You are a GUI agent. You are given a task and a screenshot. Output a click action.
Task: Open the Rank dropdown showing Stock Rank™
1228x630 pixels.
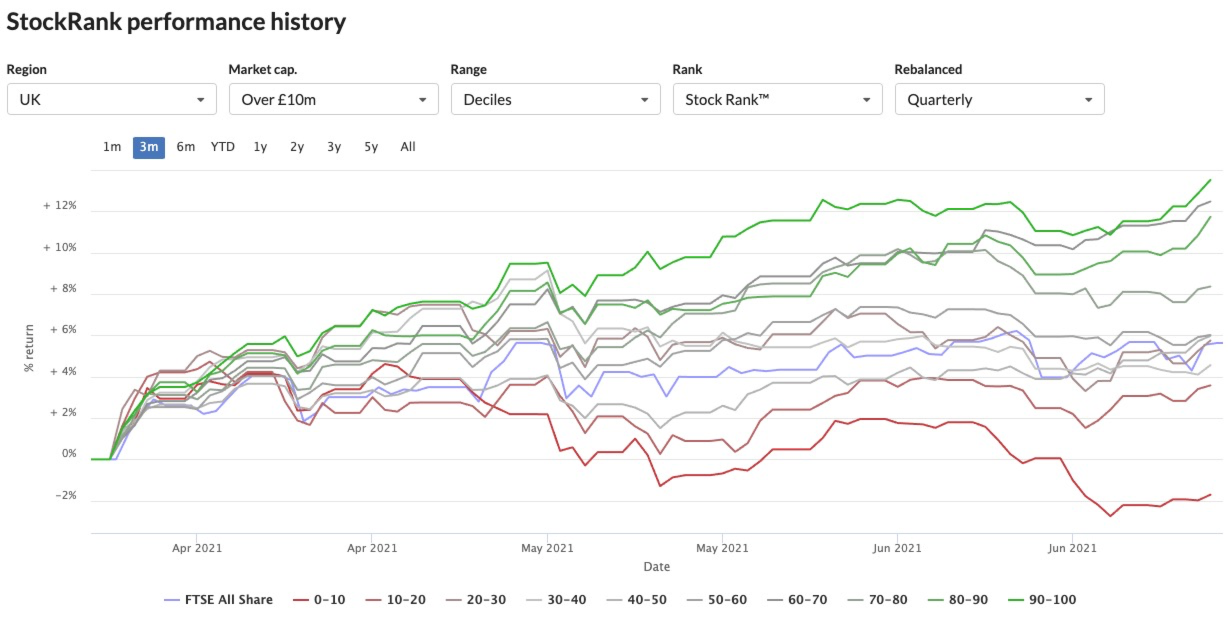[x=778, y=99]
